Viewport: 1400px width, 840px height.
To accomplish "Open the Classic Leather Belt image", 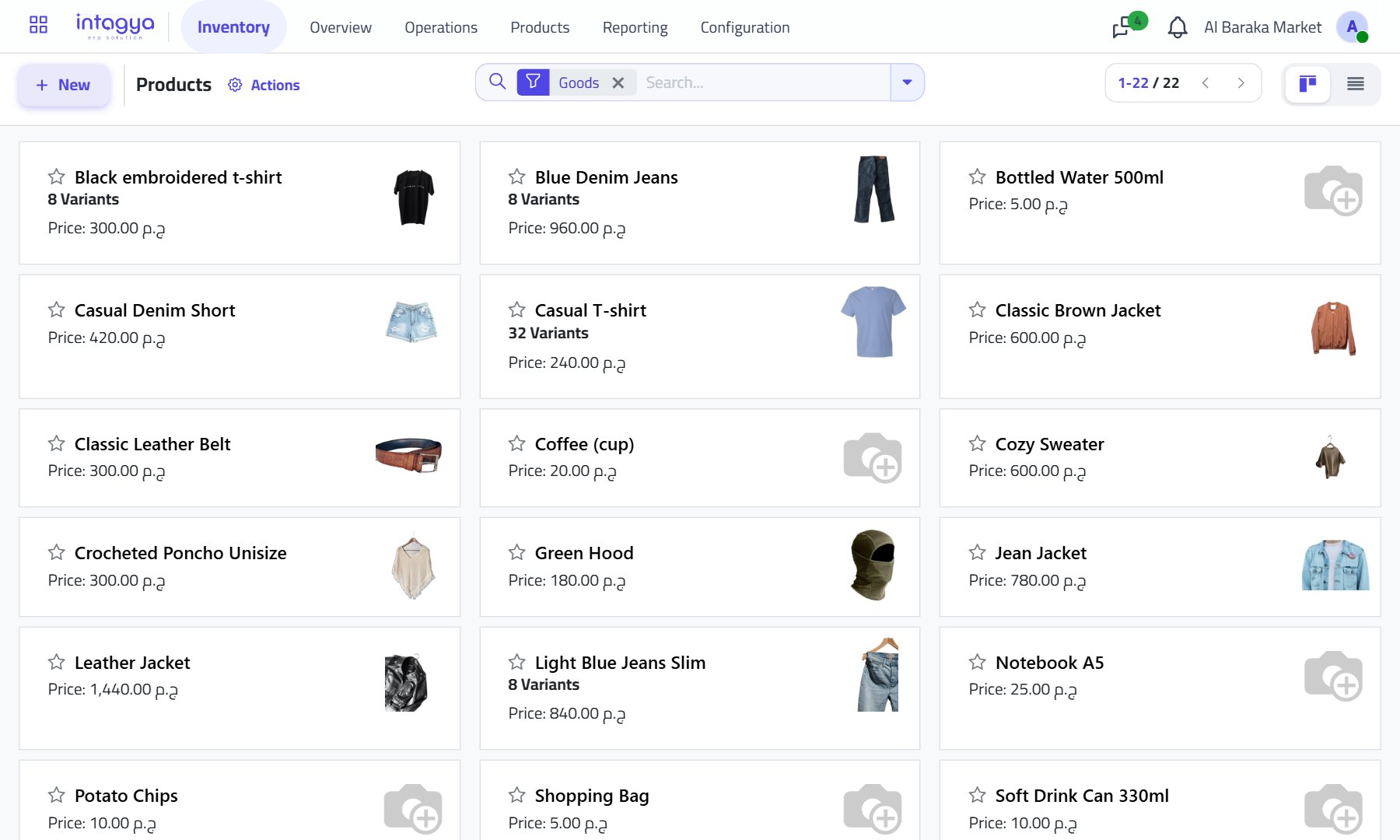I will coord(408,454).
